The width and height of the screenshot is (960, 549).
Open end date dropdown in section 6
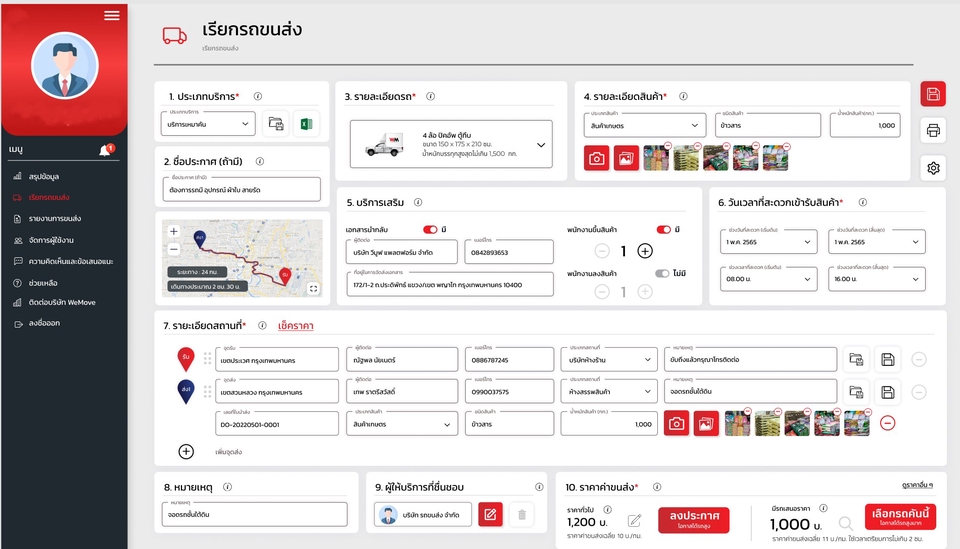point(877,242)
